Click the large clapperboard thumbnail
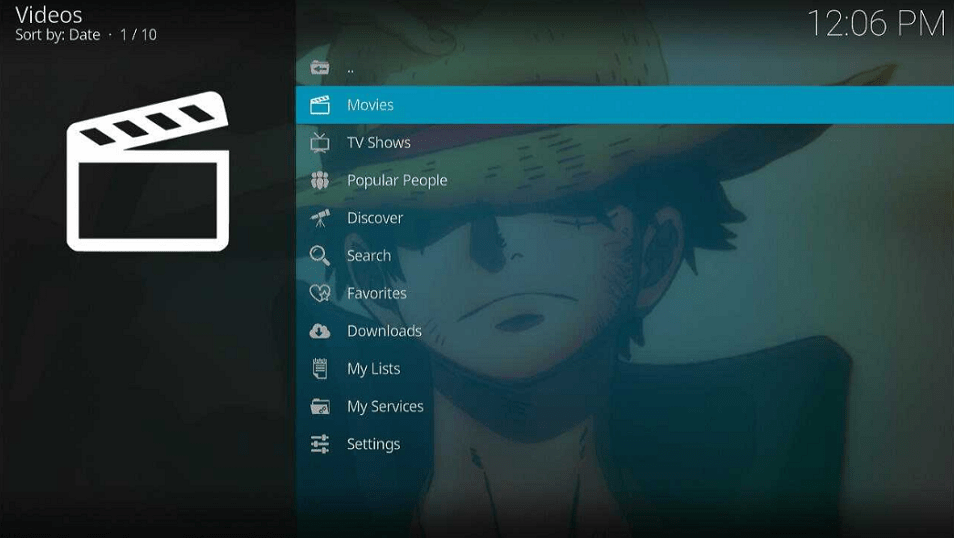 tap(148, 172)
